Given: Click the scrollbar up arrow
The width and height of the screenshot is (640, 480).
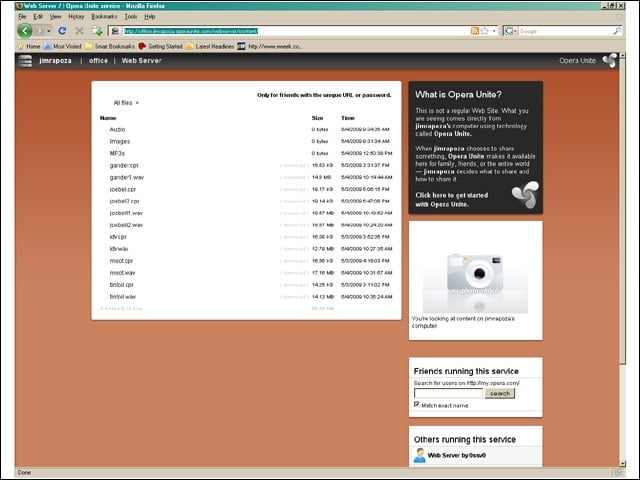Looking at the screenshot, I should click(x=622, y=56).
